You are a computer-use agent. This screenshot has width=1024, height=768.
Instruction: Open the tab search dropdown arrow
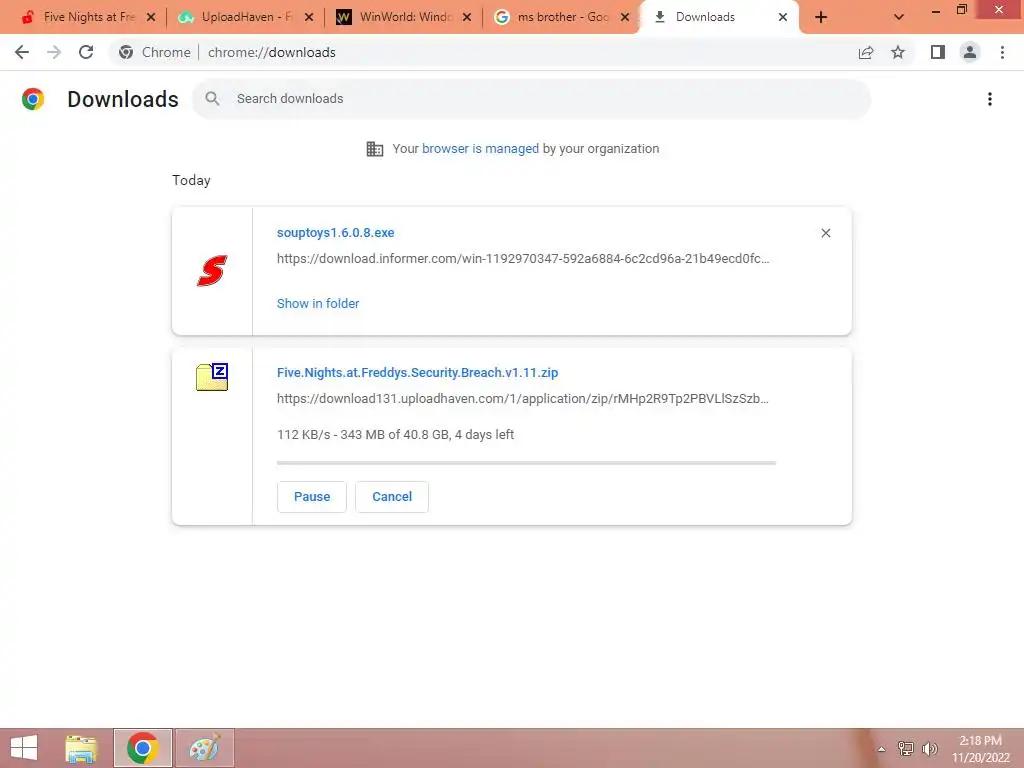(899, 17)
